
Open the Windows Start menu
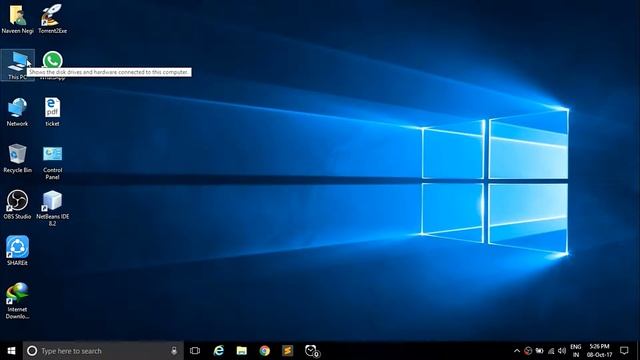pos(11,351)
